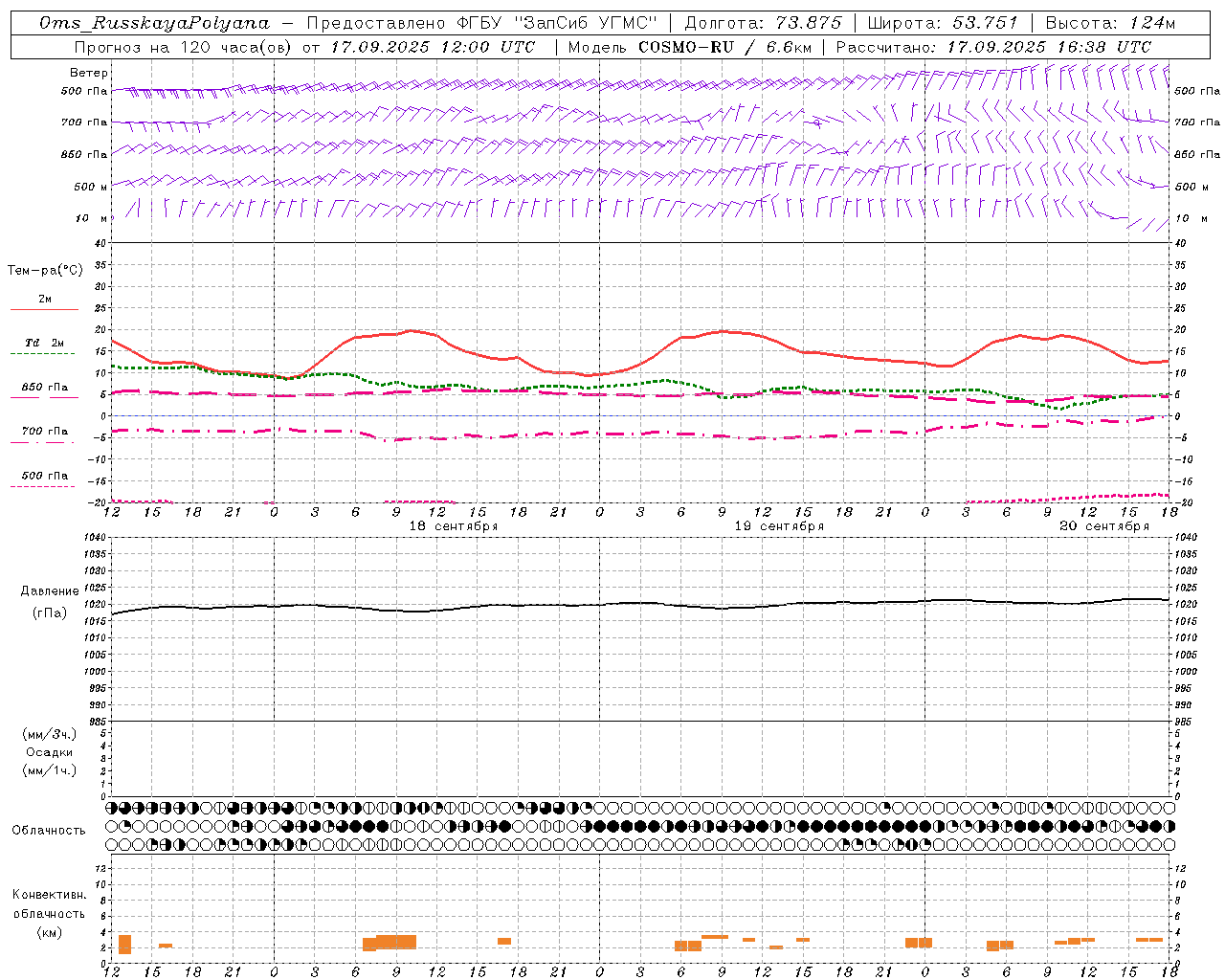The image size is (1225, 980).
Task: Click the Конвективн. convective cloud label
Action: tap(50, 895)
